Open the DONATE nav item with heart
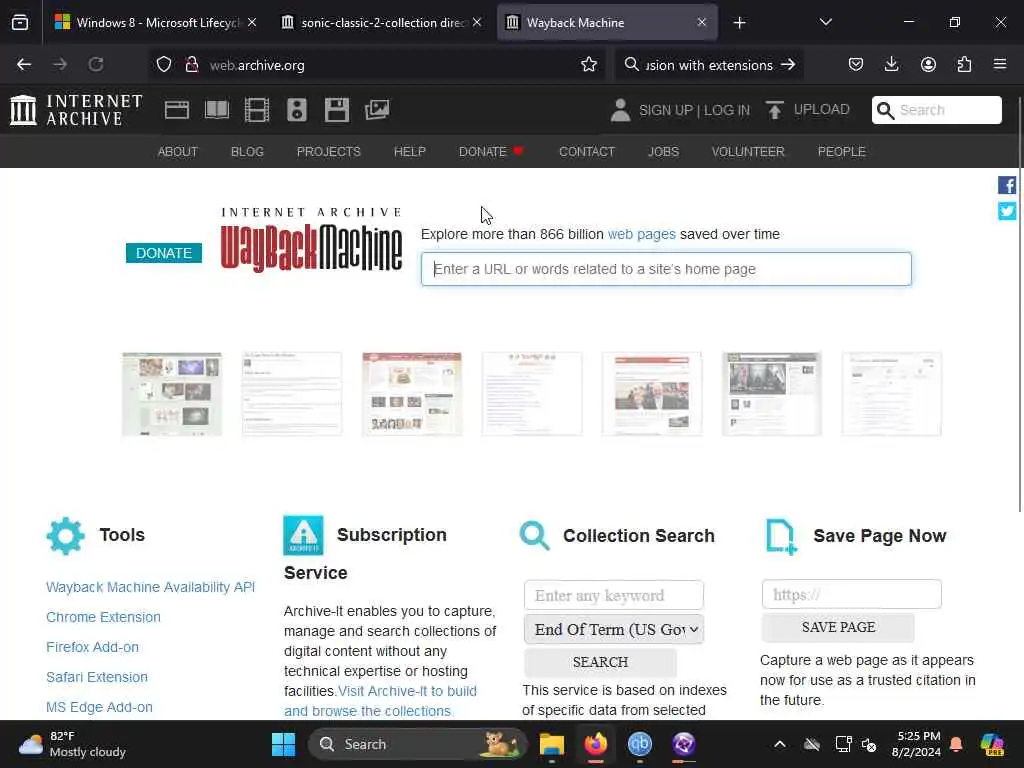The width and height of the screenshot is (1024, 768). coord(491,152)
